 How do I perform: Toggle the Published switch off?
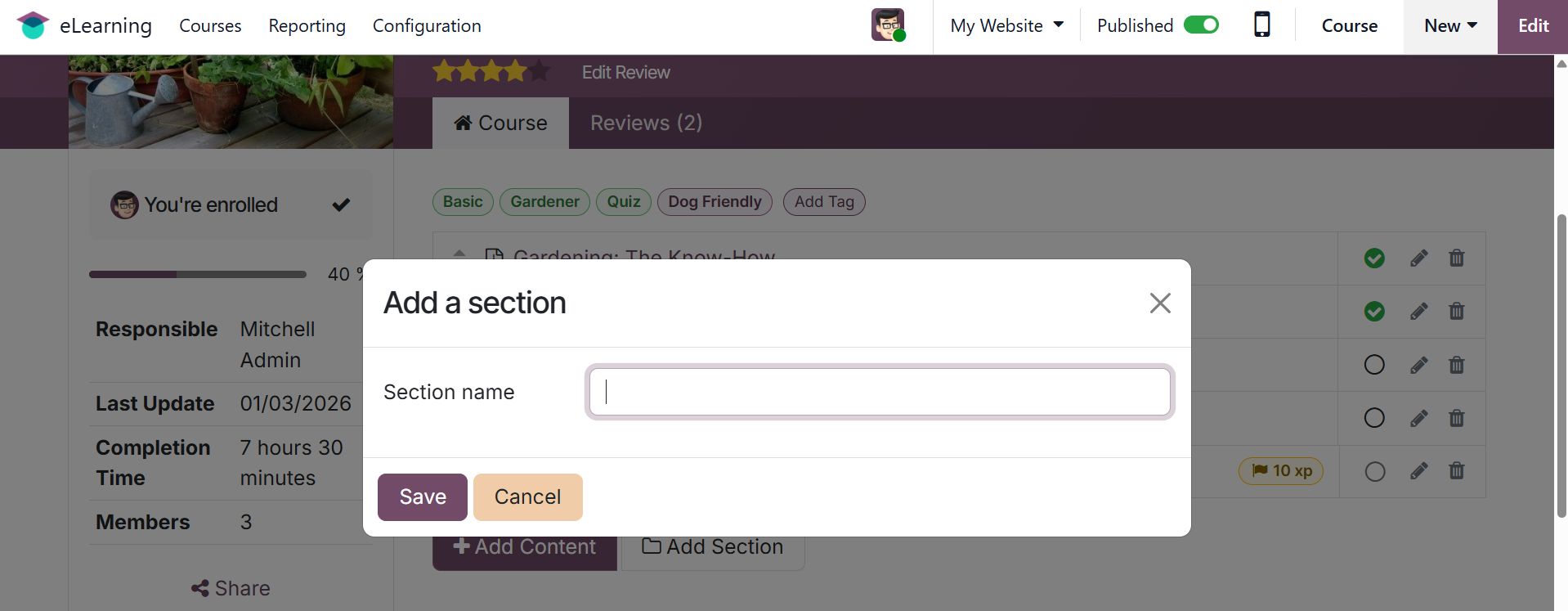(x=1201, y=25)
